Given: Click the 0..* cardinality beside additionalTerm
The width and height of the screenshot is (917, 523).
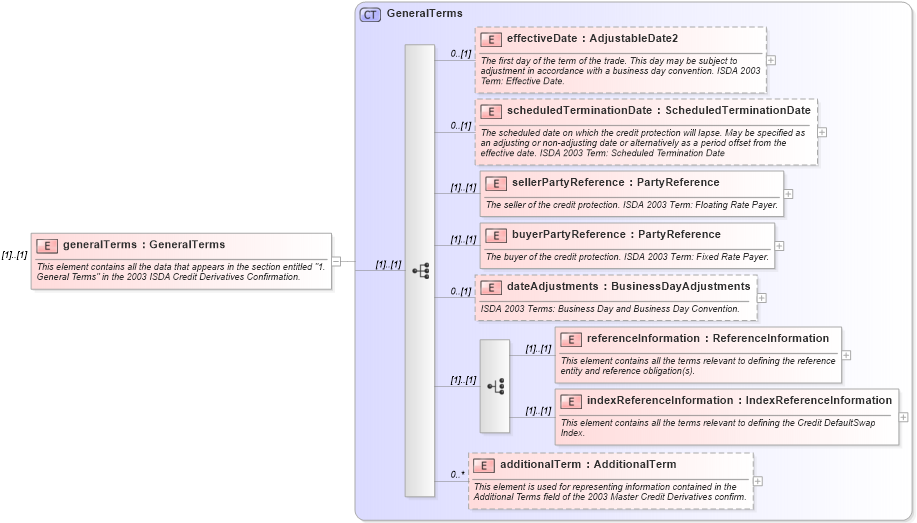Looking at the screenshot, I should [x=458, y=474].
